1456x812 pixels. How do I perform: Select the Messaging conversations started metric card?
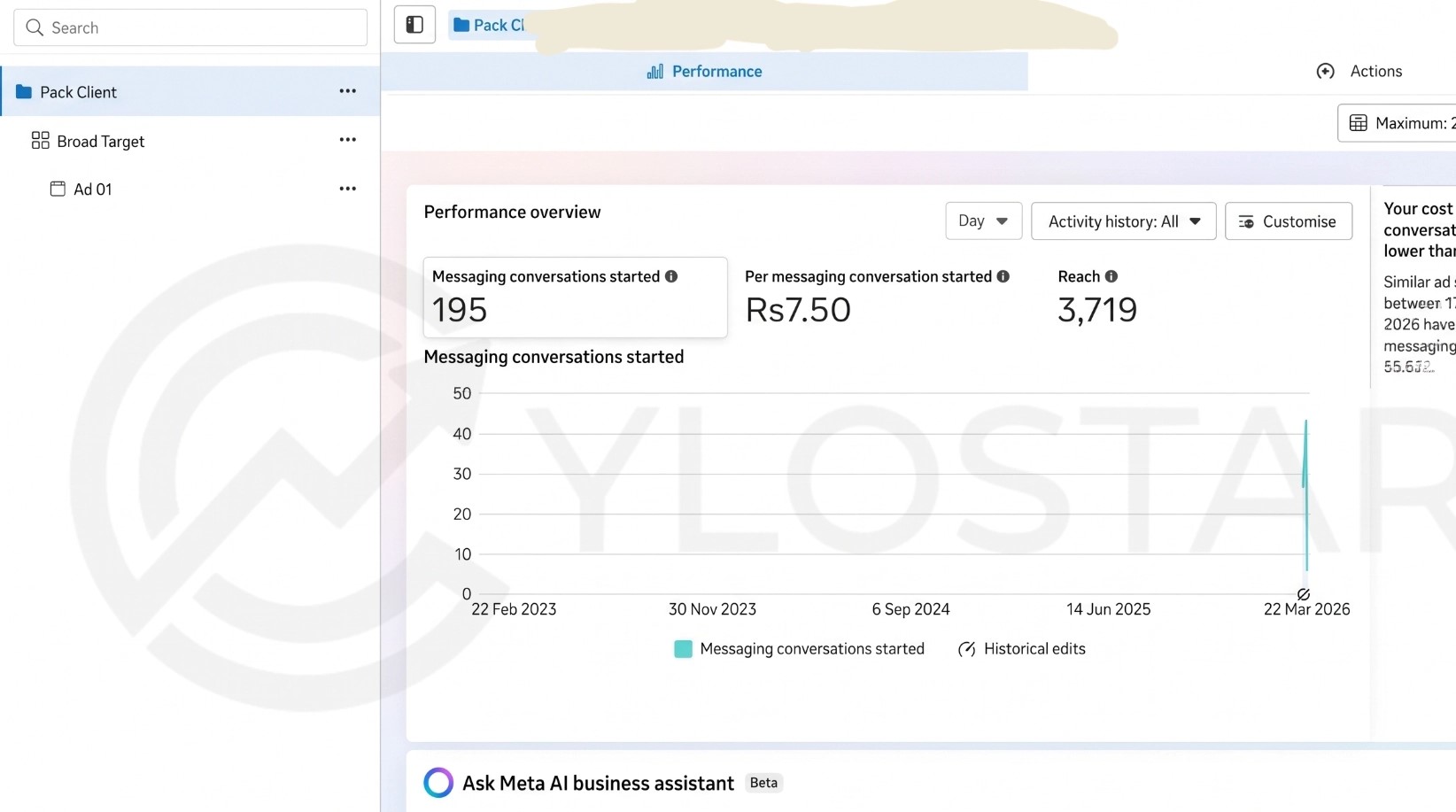click(x=575, y=297)
